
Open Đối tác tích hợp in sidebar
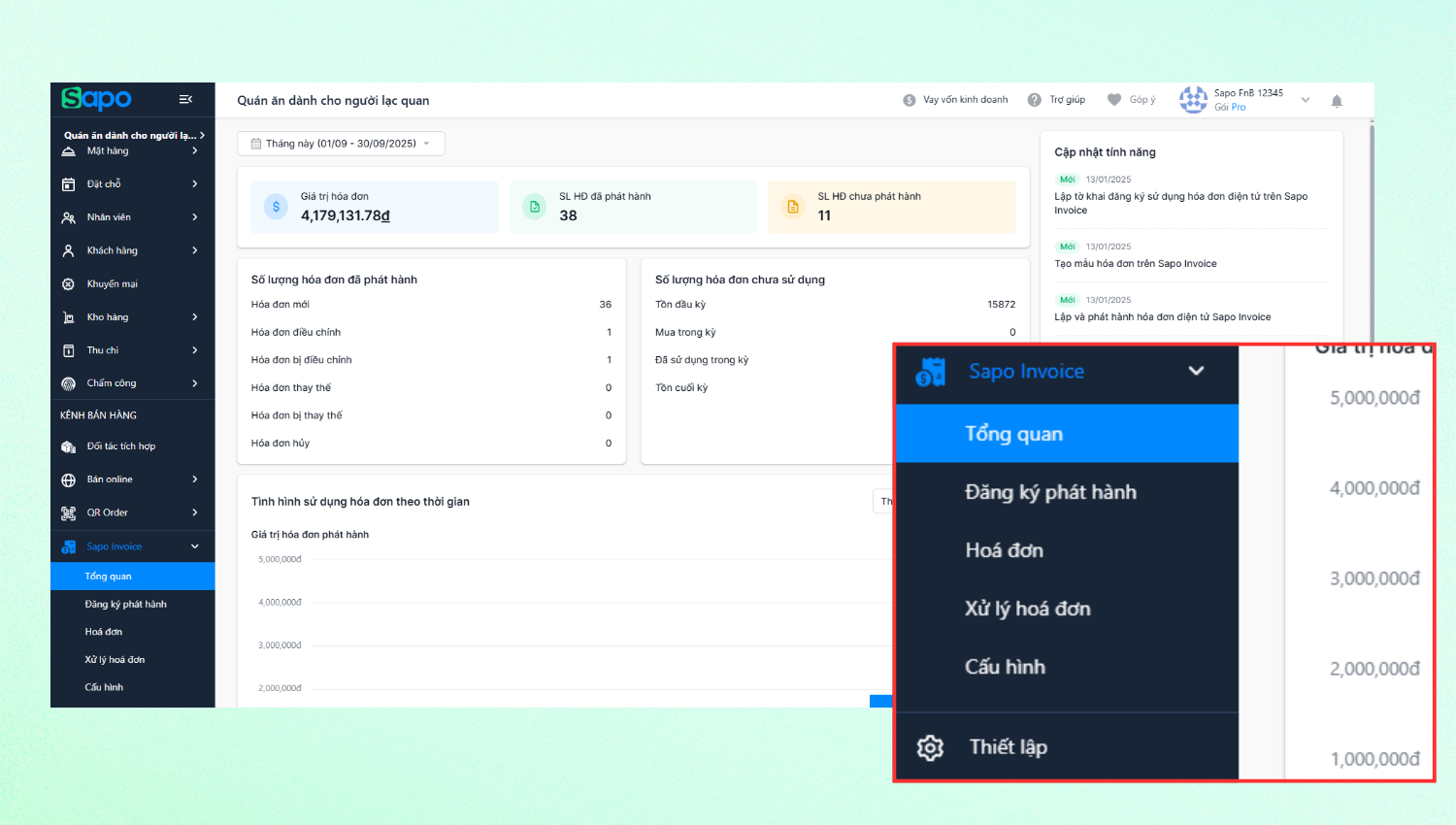[120, 446]
